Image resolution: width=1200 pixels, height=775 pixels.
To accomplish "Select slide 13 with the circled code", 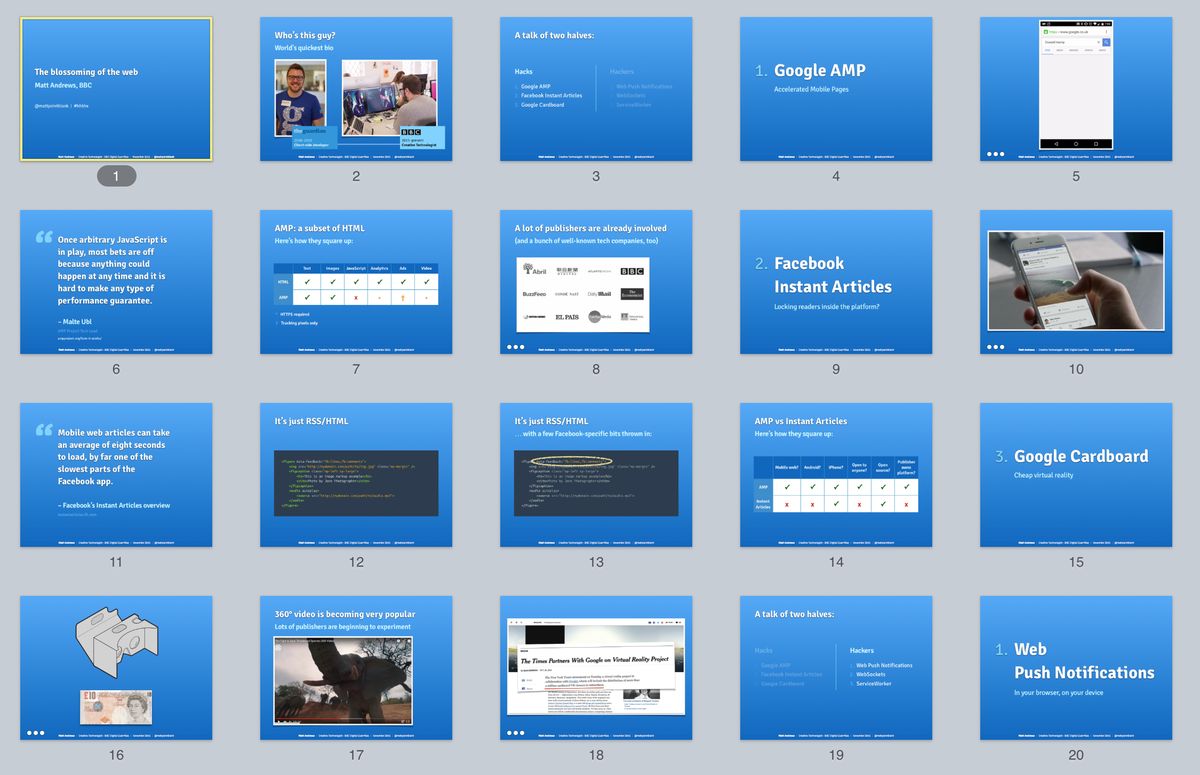I will coord(596,474).
